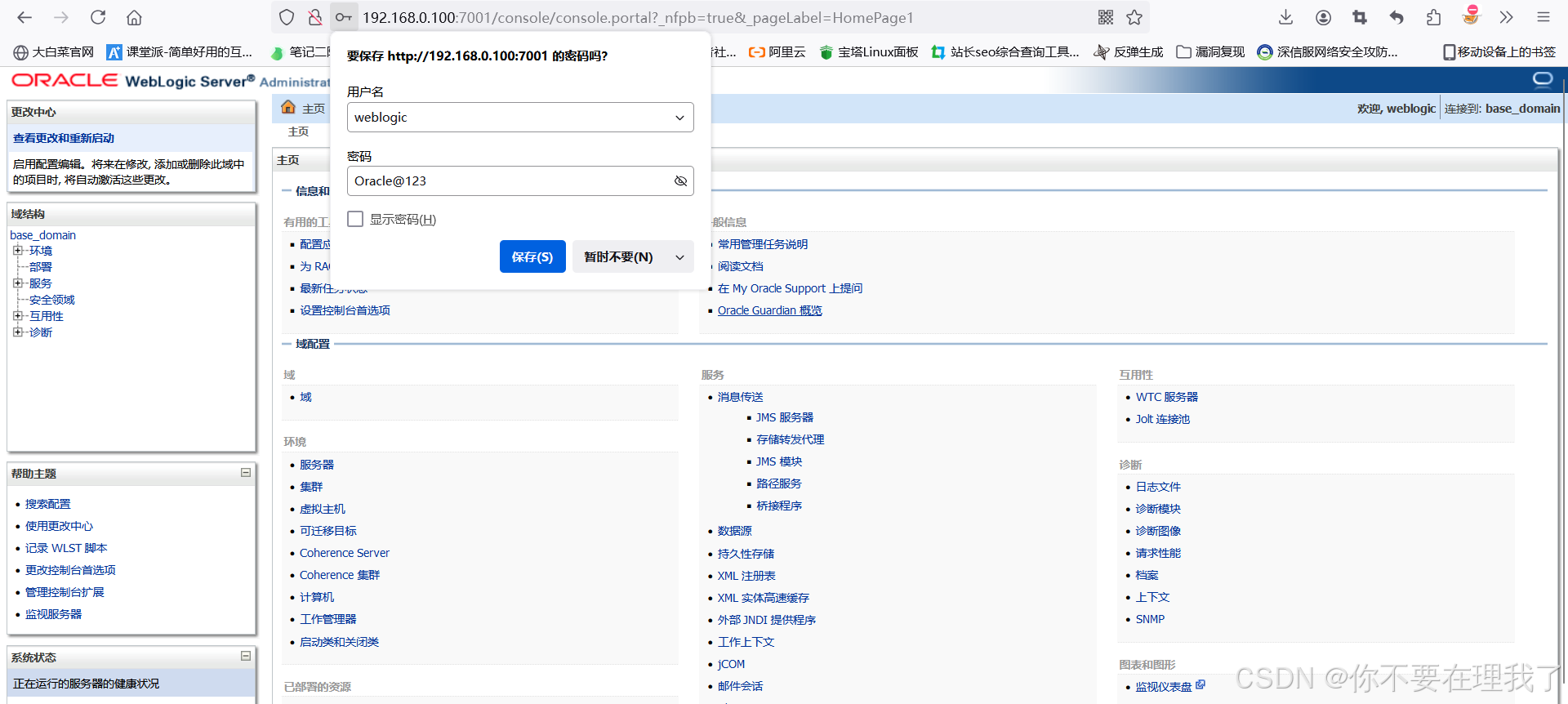Toggle password visibility eye icon
1568x704 pixels.
680,181
